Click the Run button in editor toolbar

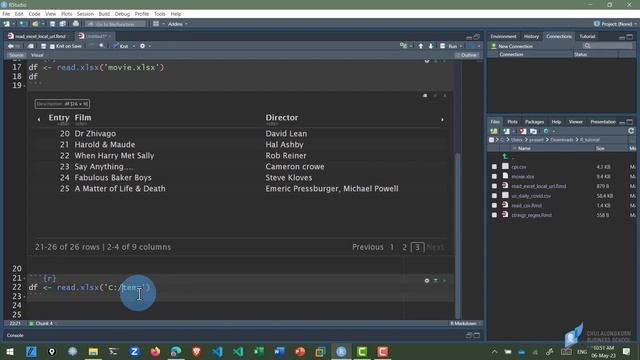coord(449,46)
